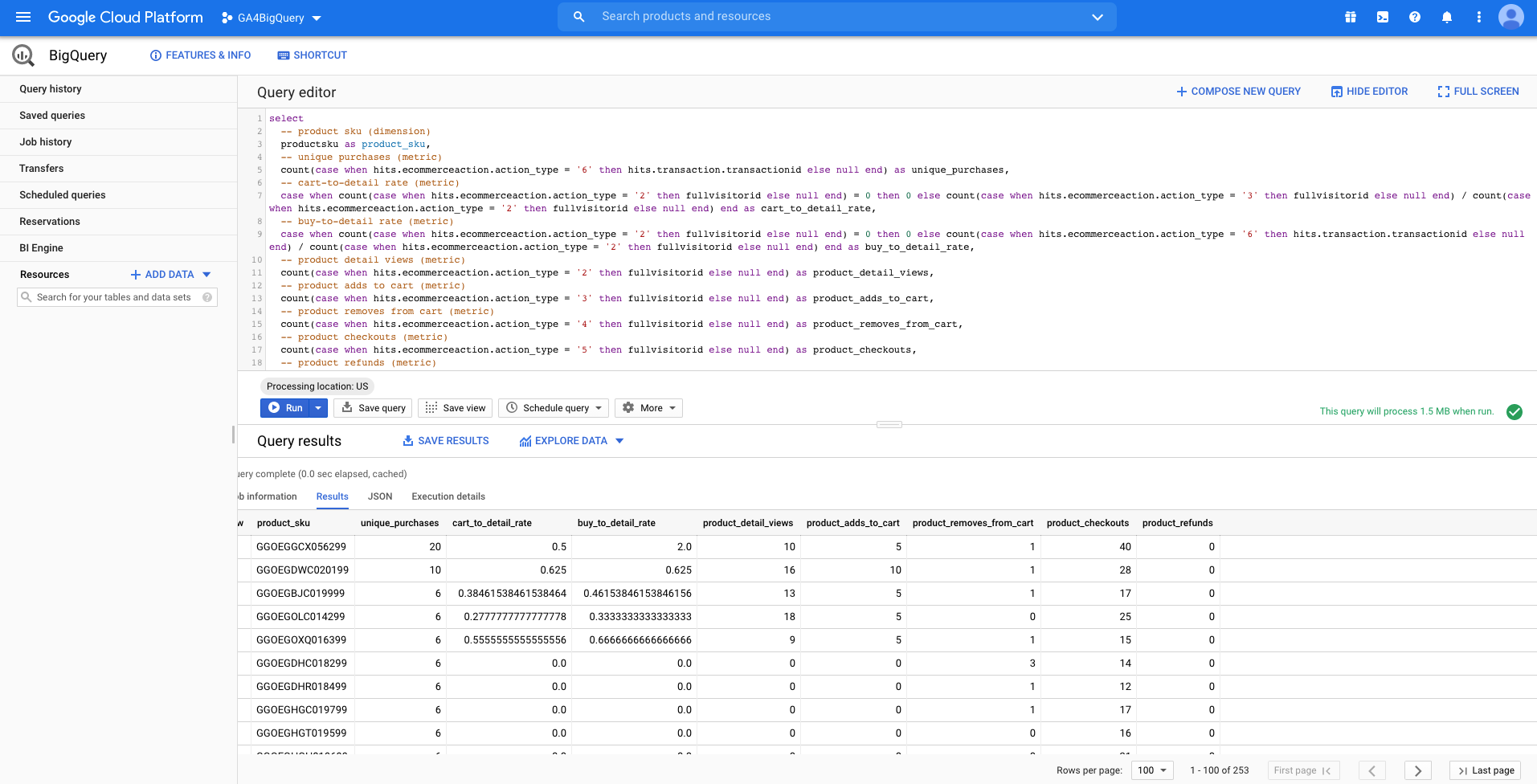Click the product_sku column header
This screenshot has height=784, width=1537.
pos(284,523)
